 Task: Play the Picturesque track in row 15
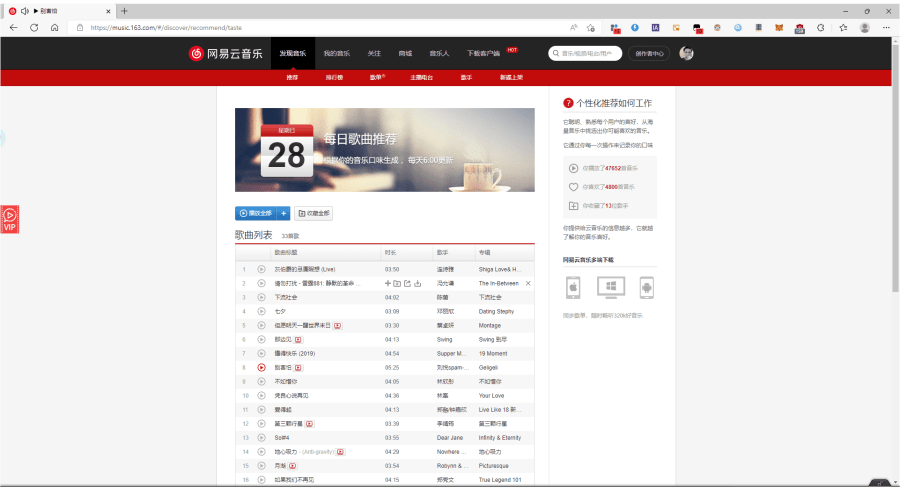coord(261,466)
